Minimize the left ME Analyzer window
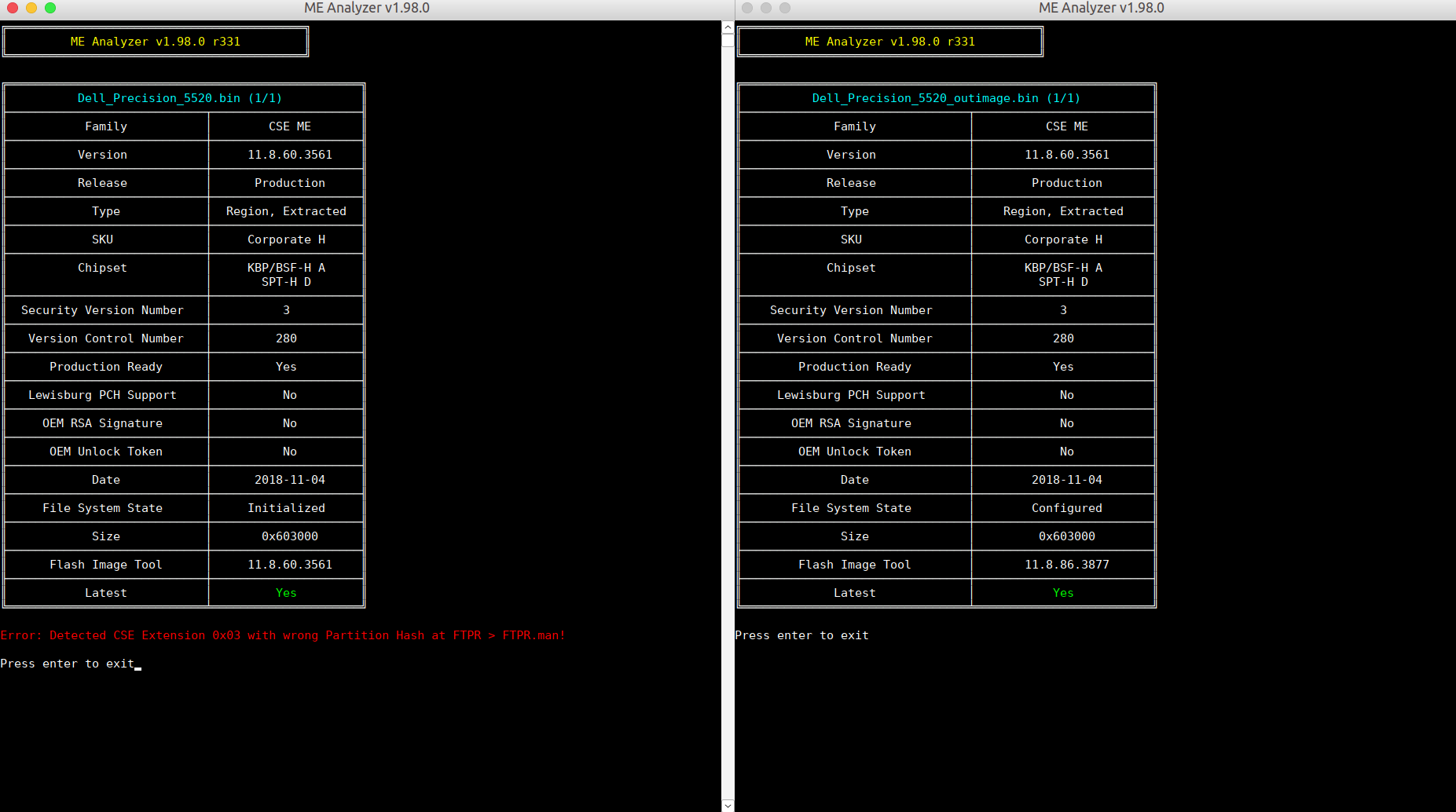Screen dimensions: 1456x812 coord(31,8)
